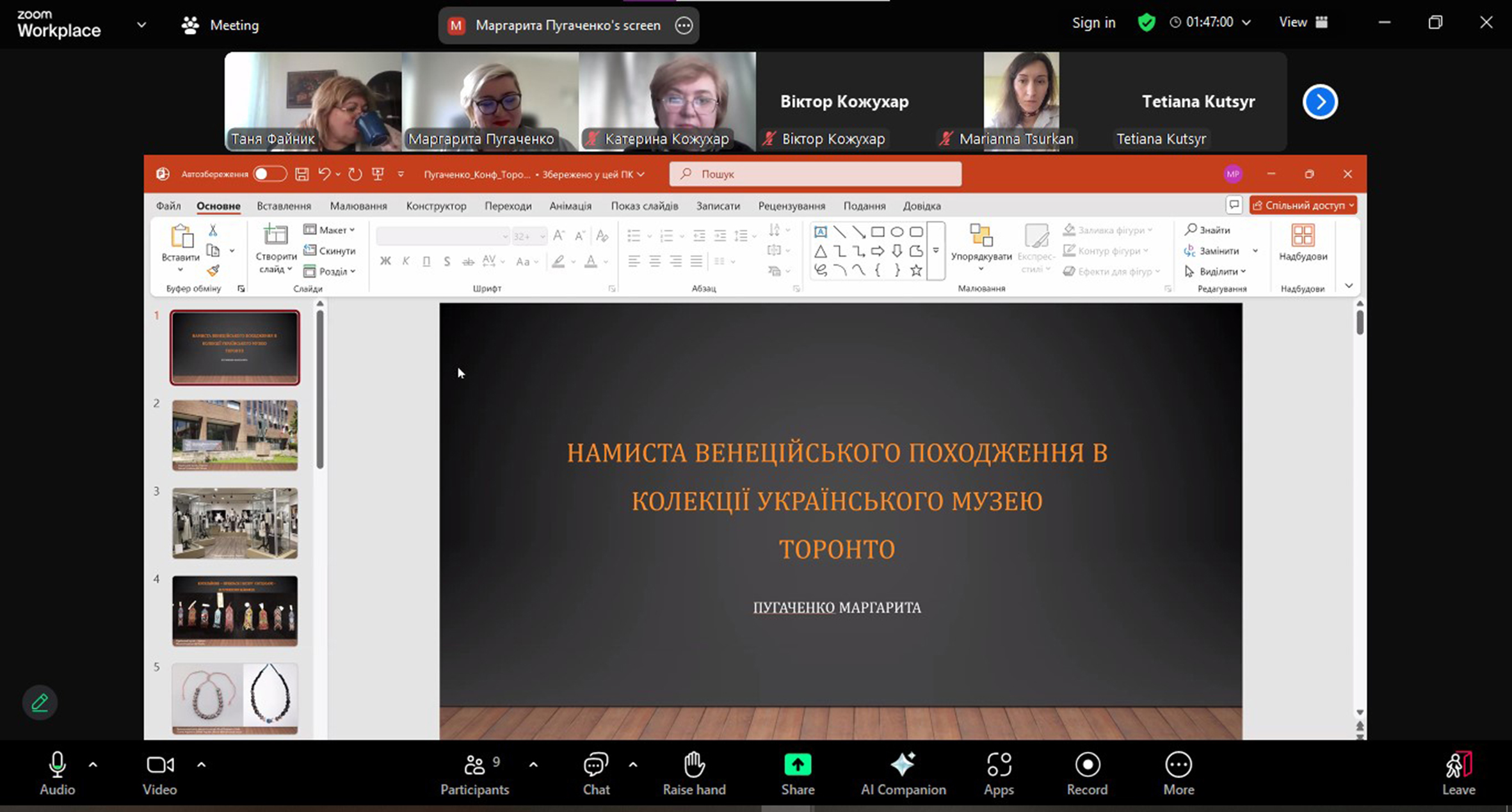Click the Record icon in Zoom
This screenshot has height=812, width=1512.
[1087, 765]
